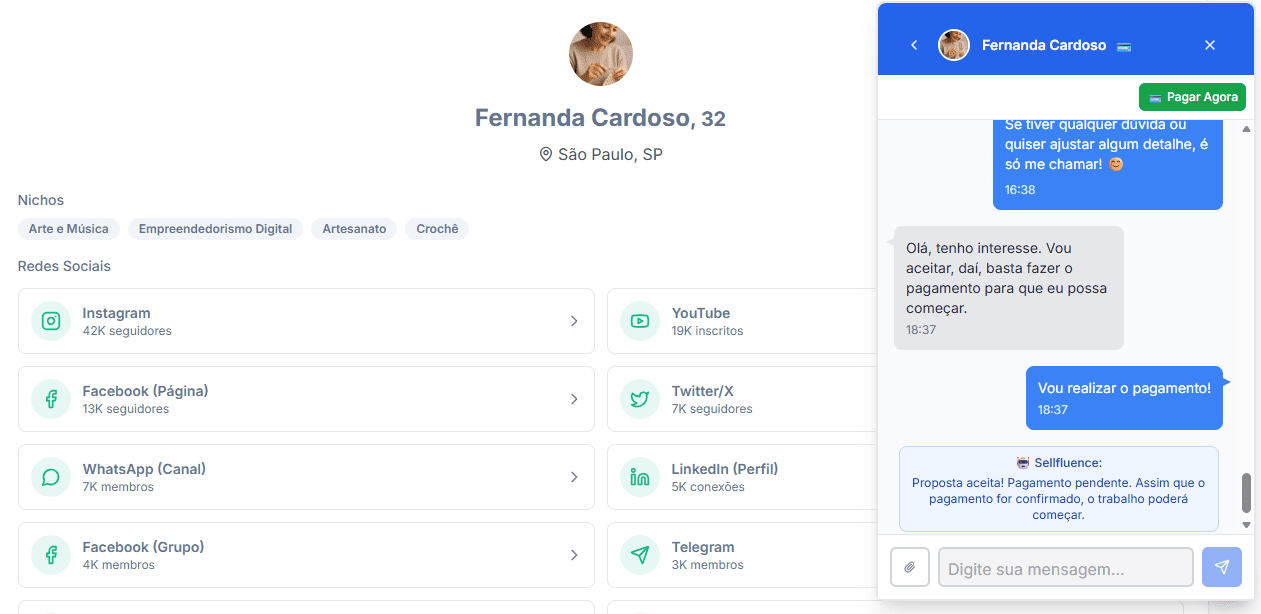Viewport: 1261px width, 614px height.
Task: Expand the Facebook (Grupo) row chevron
Action: (x=574, y=555)
